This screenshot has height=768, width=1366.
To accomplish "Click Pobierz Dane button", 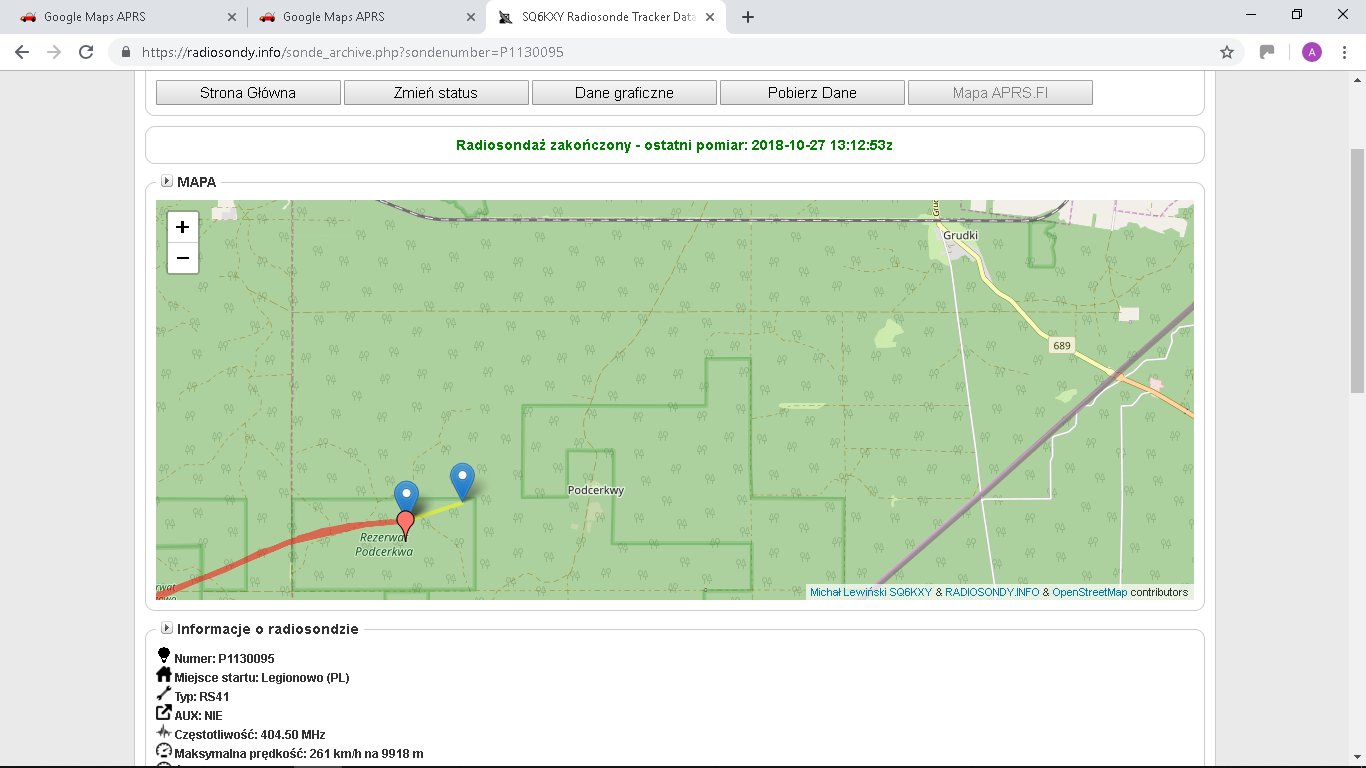I will (x=812, y=93).
